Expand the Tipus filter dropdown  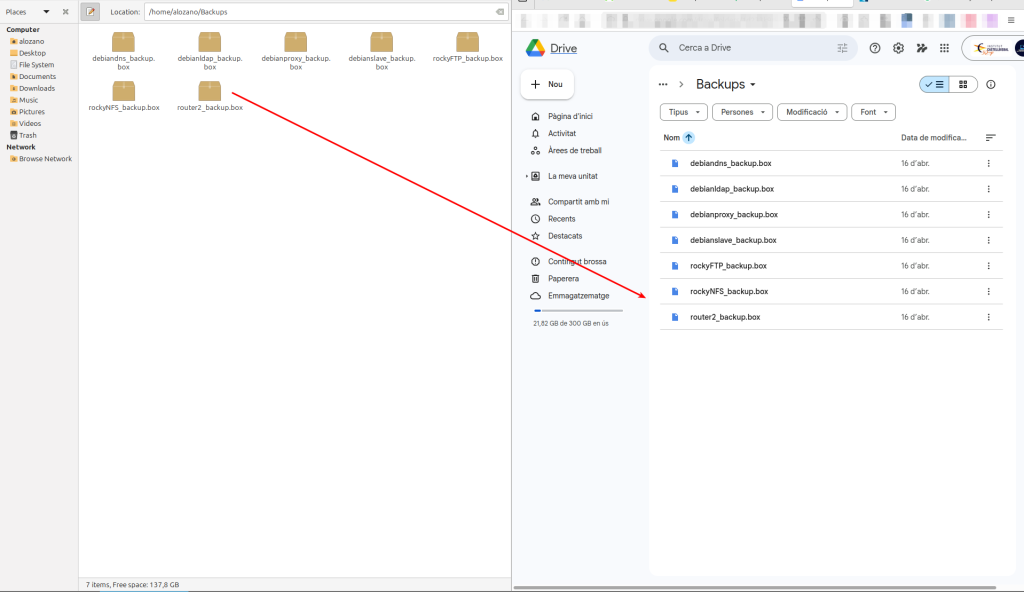coord(684,112)
